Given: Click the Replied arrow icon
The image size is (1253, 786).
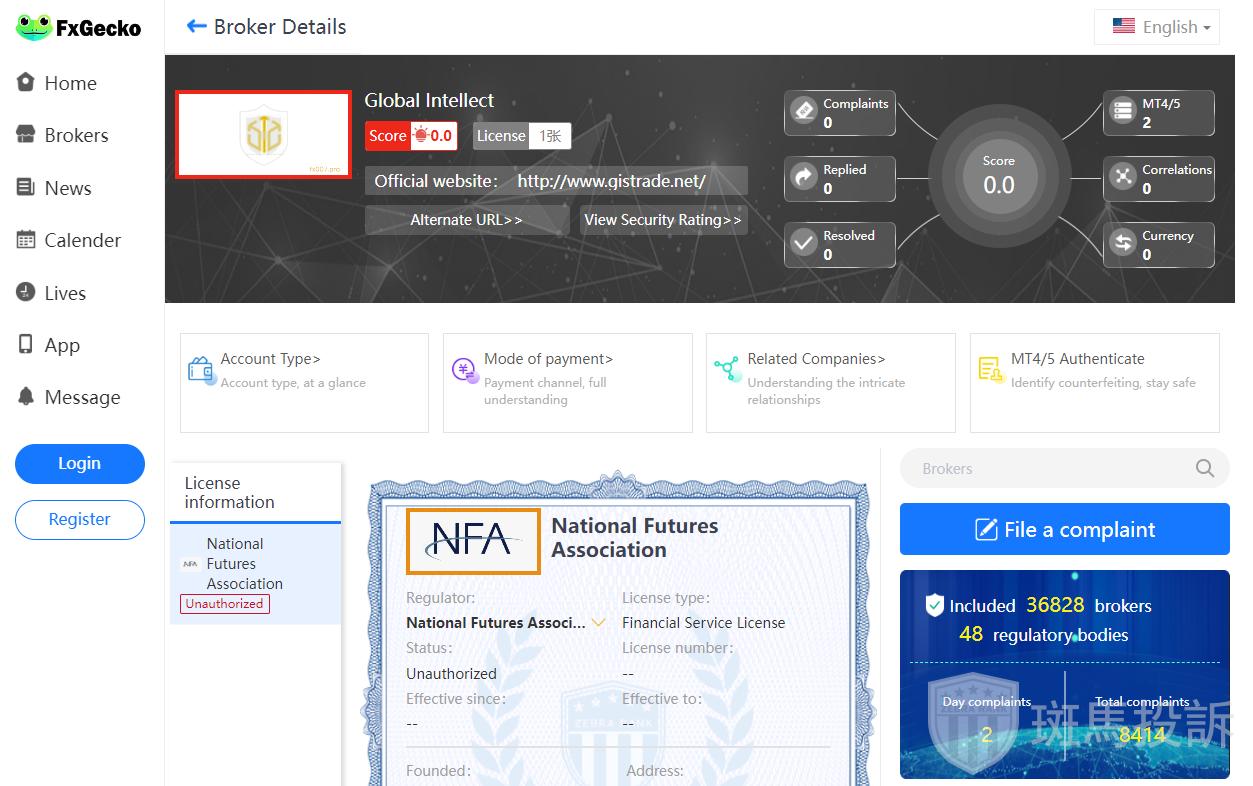Looking at the screenshot, I should tap(804, 177).
